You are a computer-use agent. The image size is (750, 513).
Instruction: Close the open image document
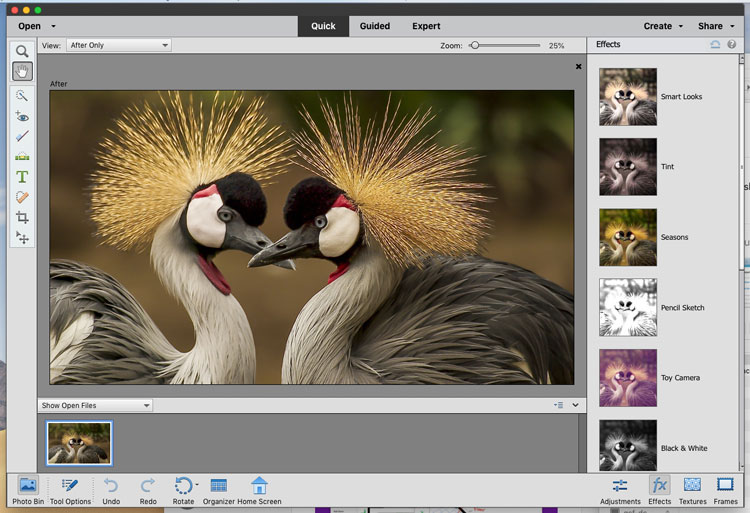tap(578, 66)
